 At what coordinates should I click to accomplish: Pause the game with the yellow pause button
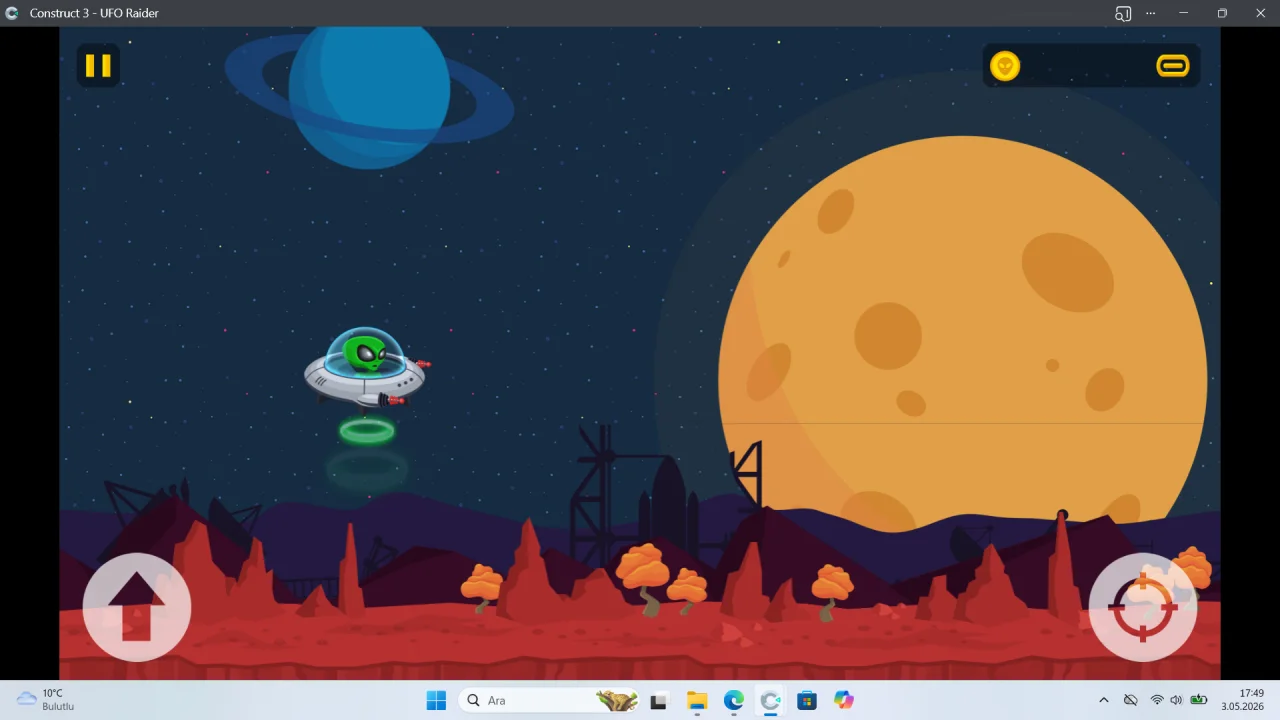click(x=98, y=66)
